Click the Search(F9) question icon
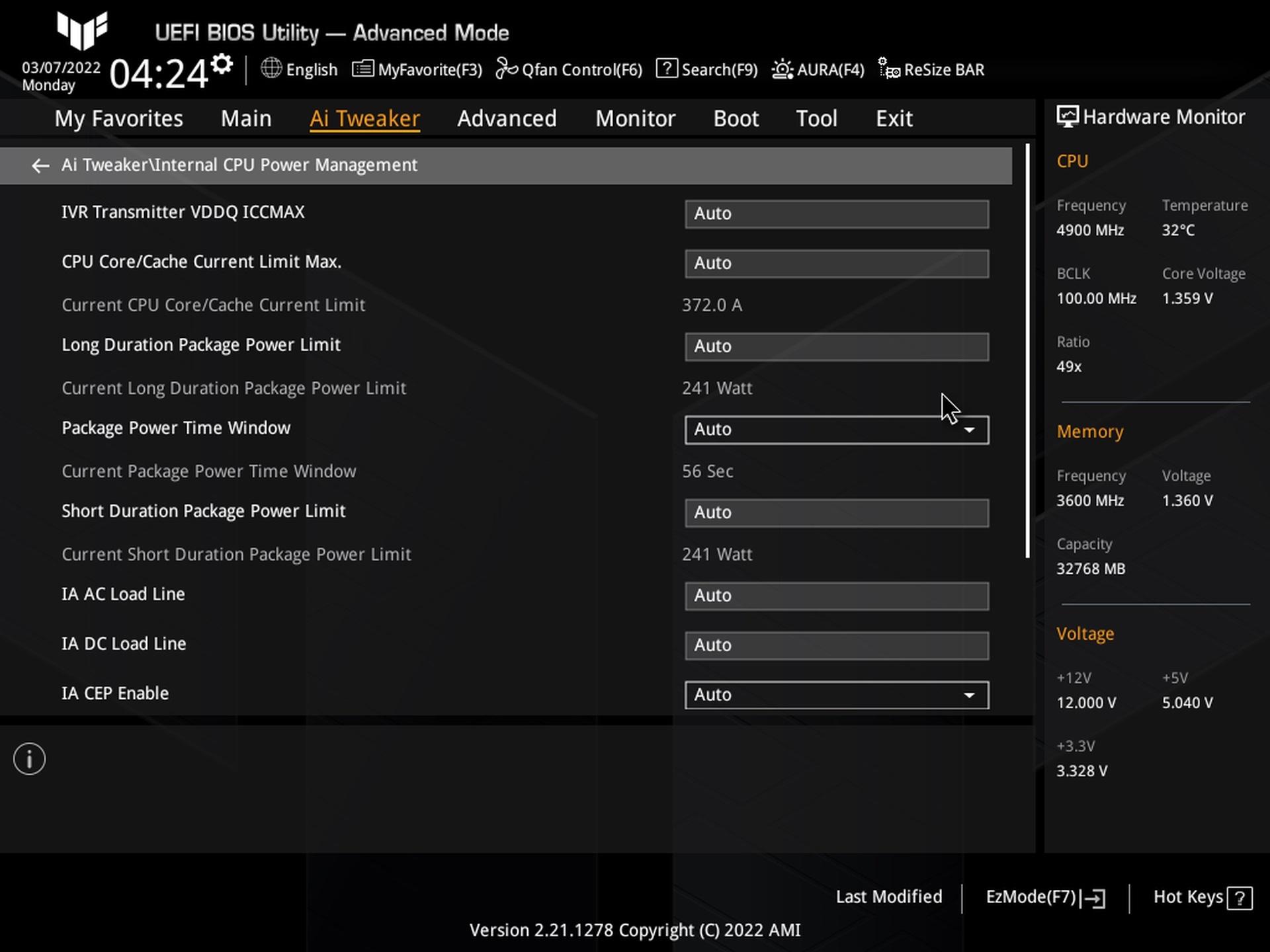 [x=667, y=69]
